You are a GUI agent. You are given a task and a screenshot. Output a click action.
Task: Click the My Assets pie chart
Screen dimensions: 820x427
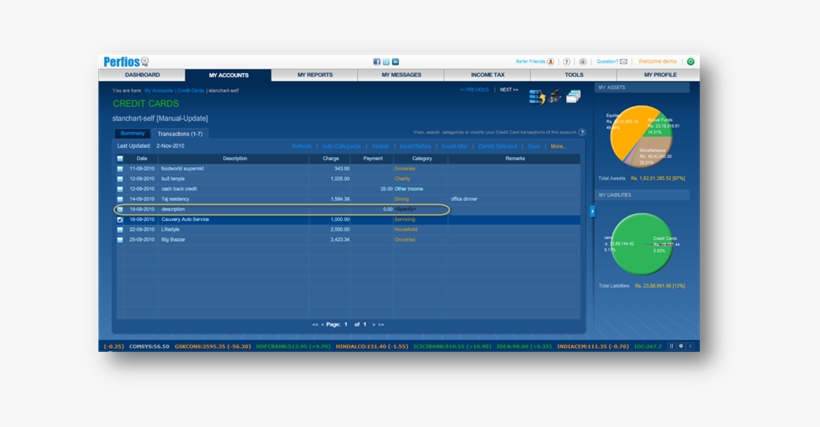point(641,136)
